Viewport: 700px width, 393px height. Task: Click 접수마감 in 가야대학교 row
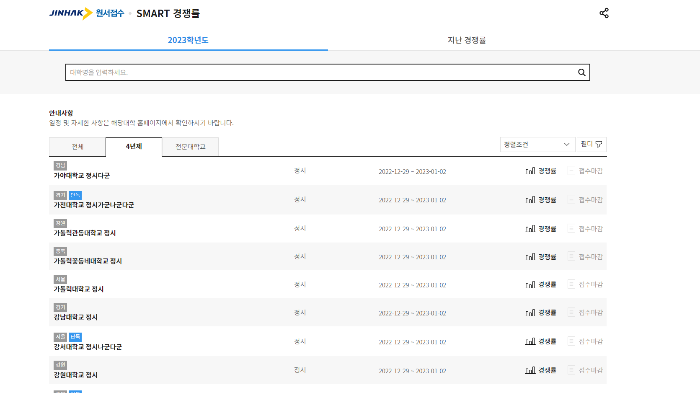(585, 171)
